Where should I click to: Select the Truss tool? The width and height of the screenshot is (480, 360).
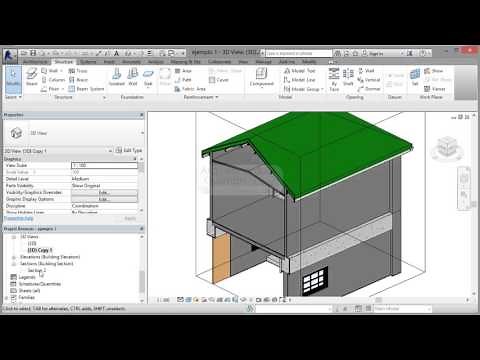(78, 71)
